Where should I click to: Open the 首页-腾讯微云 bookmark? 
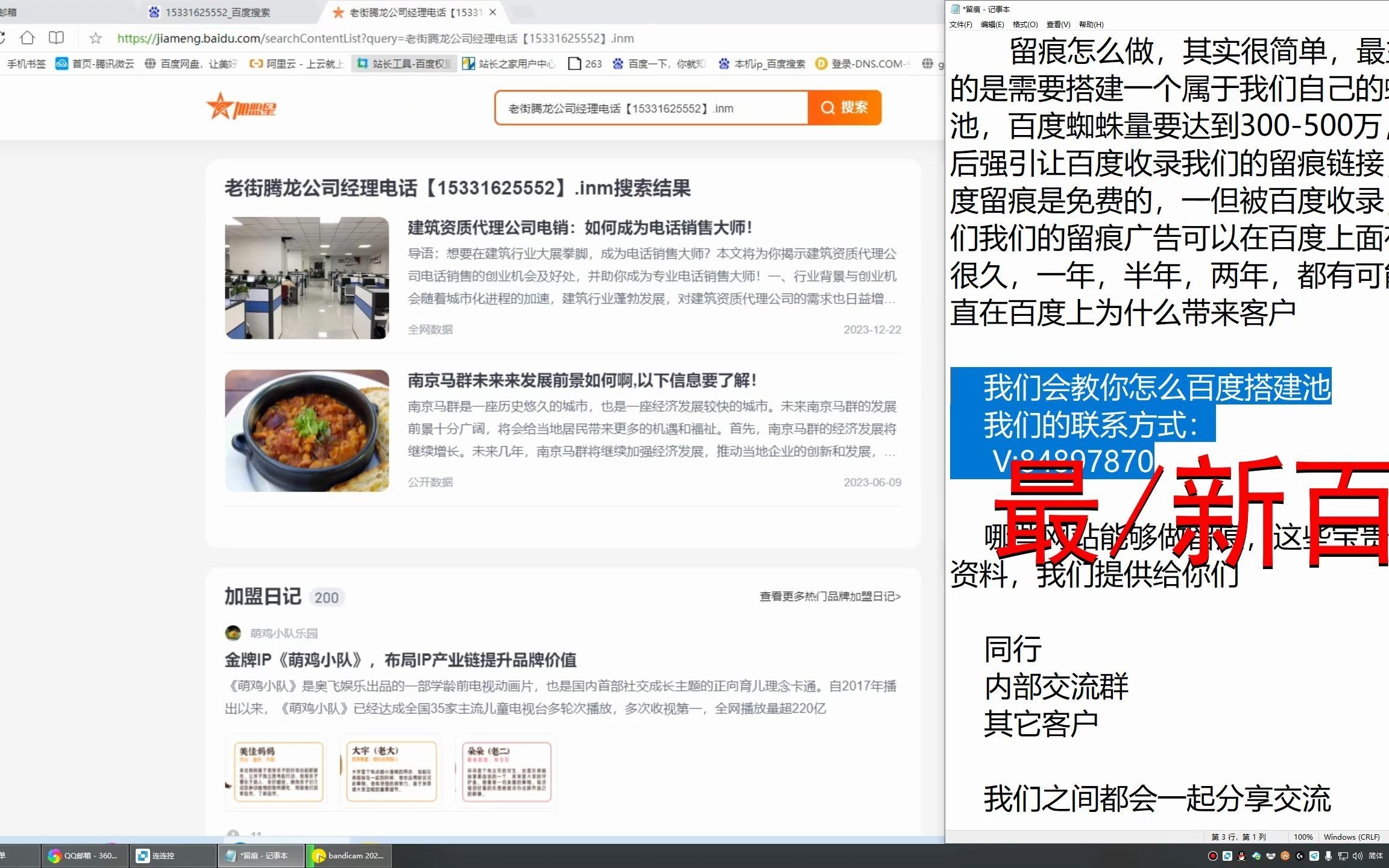(95, 63)
